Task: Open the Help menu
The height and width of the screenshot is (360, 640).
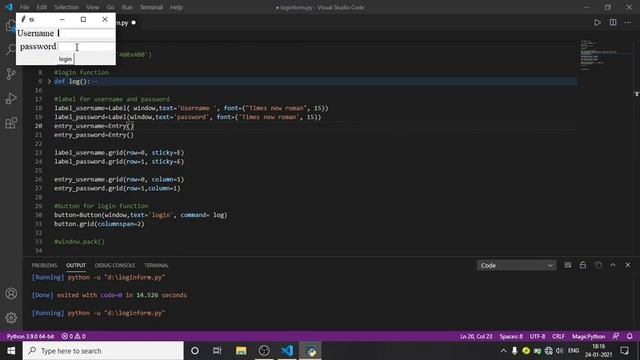Action: [176, 7]
